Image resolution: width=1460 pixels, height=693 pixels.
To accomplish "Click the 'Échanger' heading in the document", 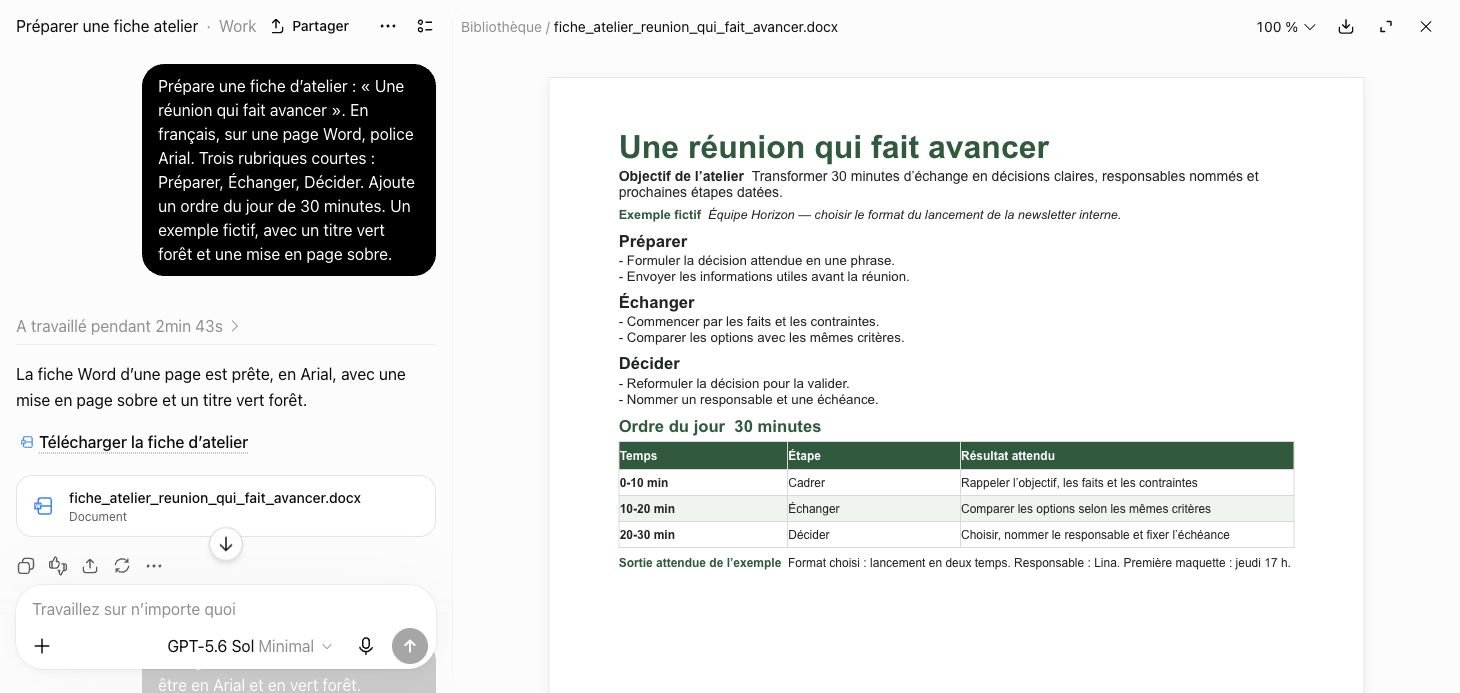I will (656, 302).
